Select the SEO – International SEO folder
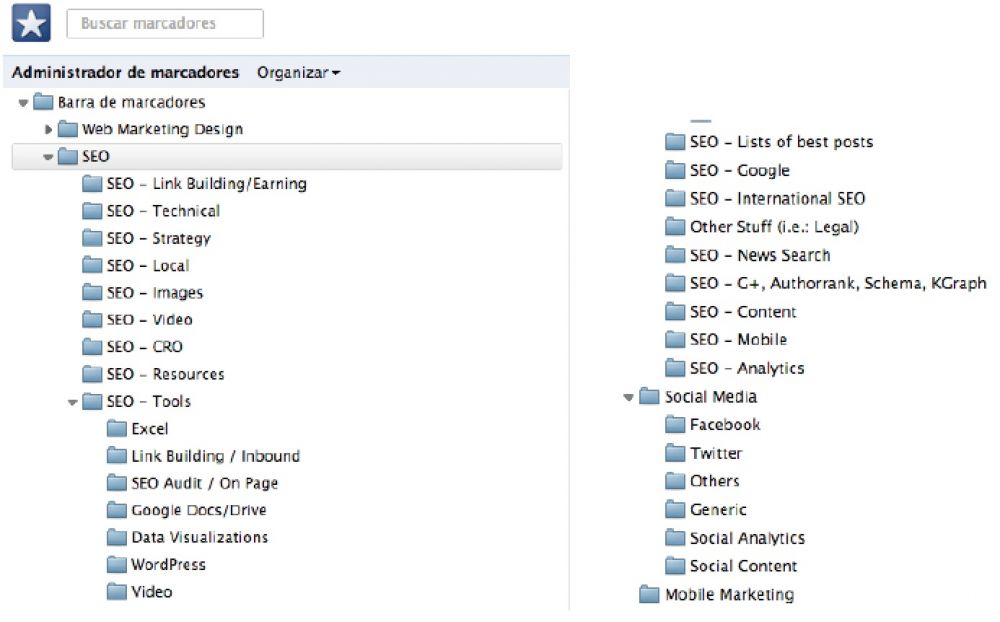This screenshot has width=1000, height=622. (x=777, y=199)
